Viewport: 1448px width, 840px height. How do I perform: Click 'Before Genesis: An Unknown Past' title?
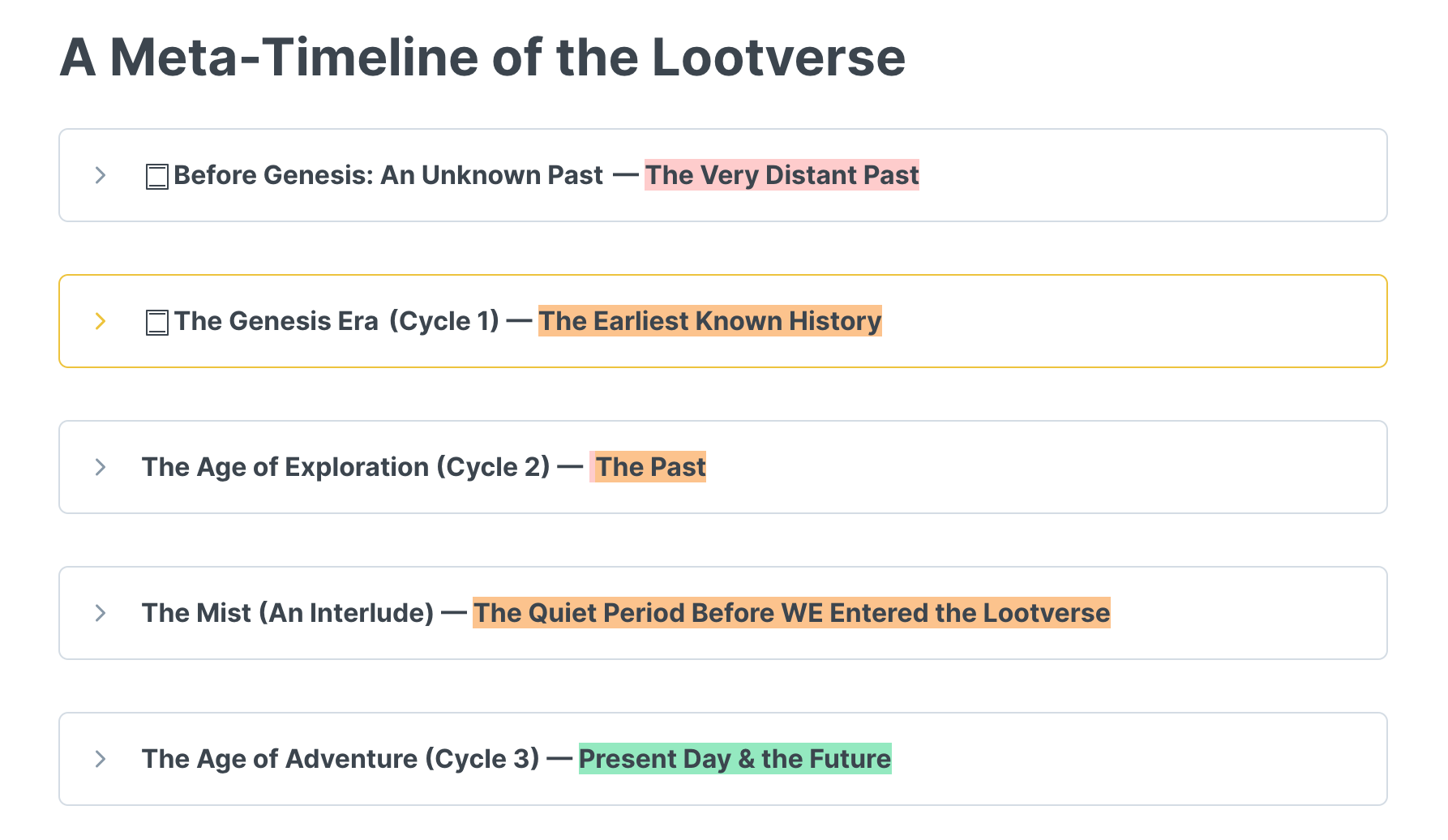tap(388, 175)
